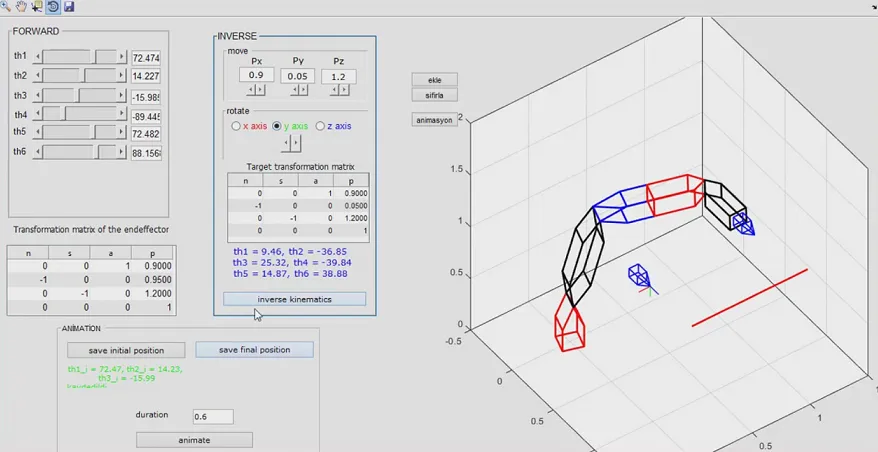Decrease Py with its left arrow
Image resolution: width=878 pixels, height=452 pixels.
tap(294, 90)
